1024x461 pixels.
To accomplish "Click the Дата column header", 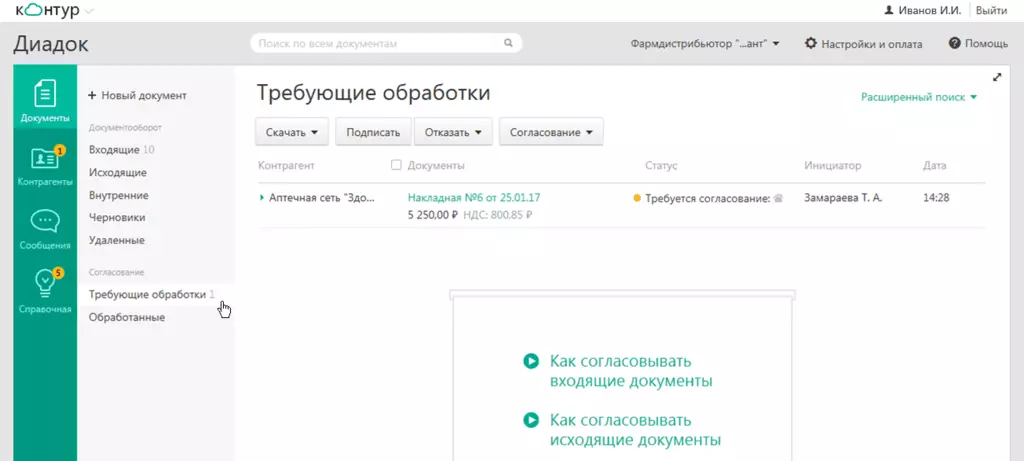I will [x=935, y=166].
